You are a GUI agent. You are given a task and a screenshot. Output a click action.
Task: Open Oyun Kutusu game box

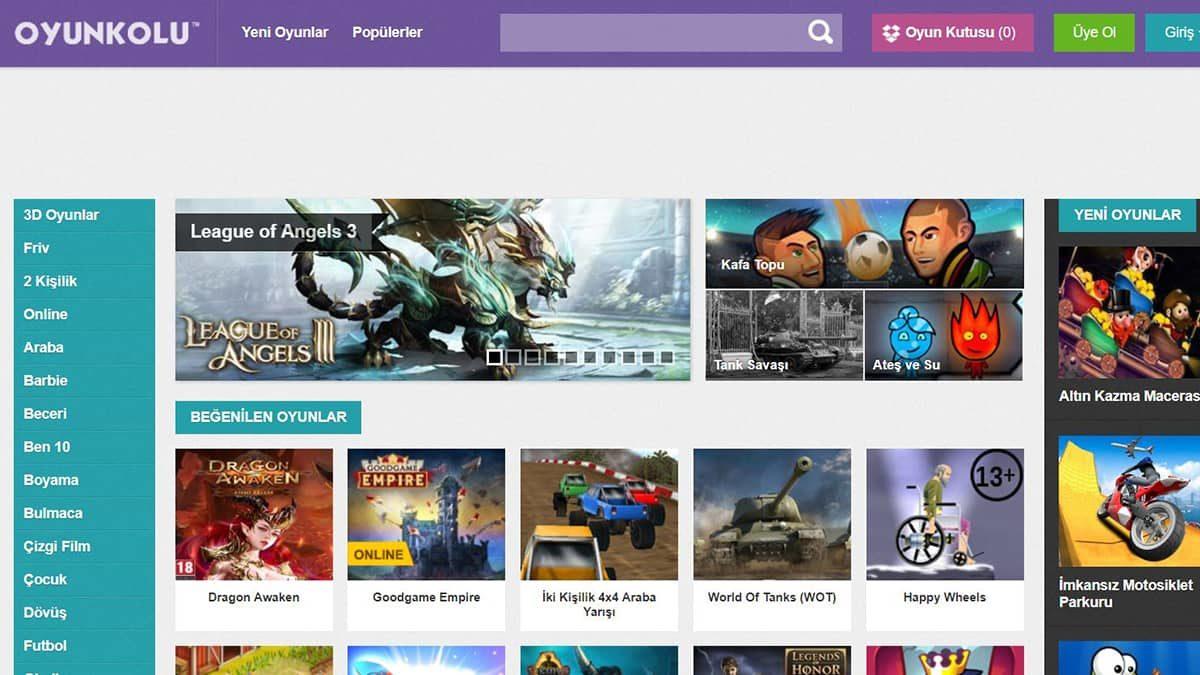[x=951, y=33]
